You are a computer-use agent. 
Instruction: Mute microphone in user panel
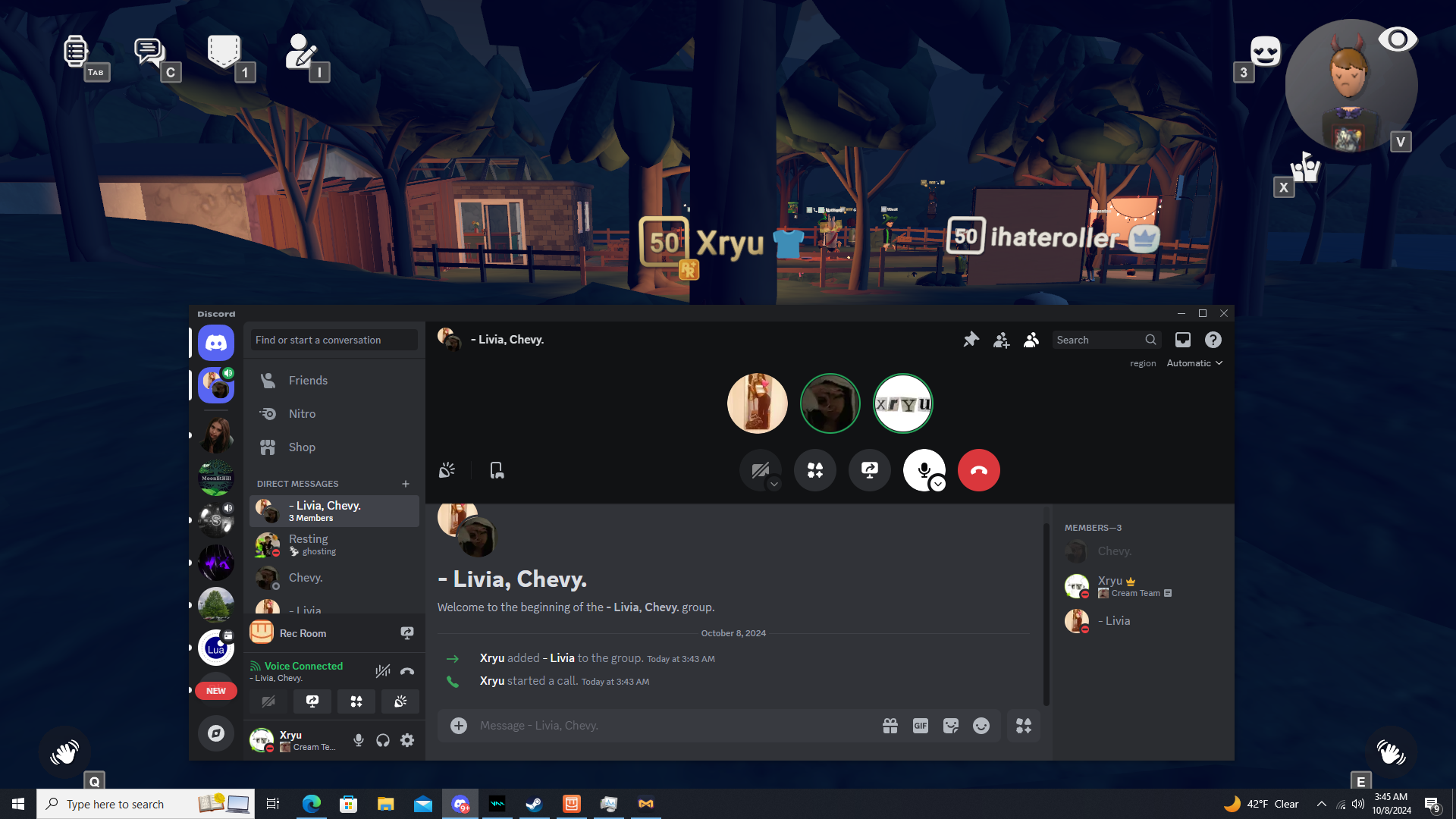pos(359,740)
